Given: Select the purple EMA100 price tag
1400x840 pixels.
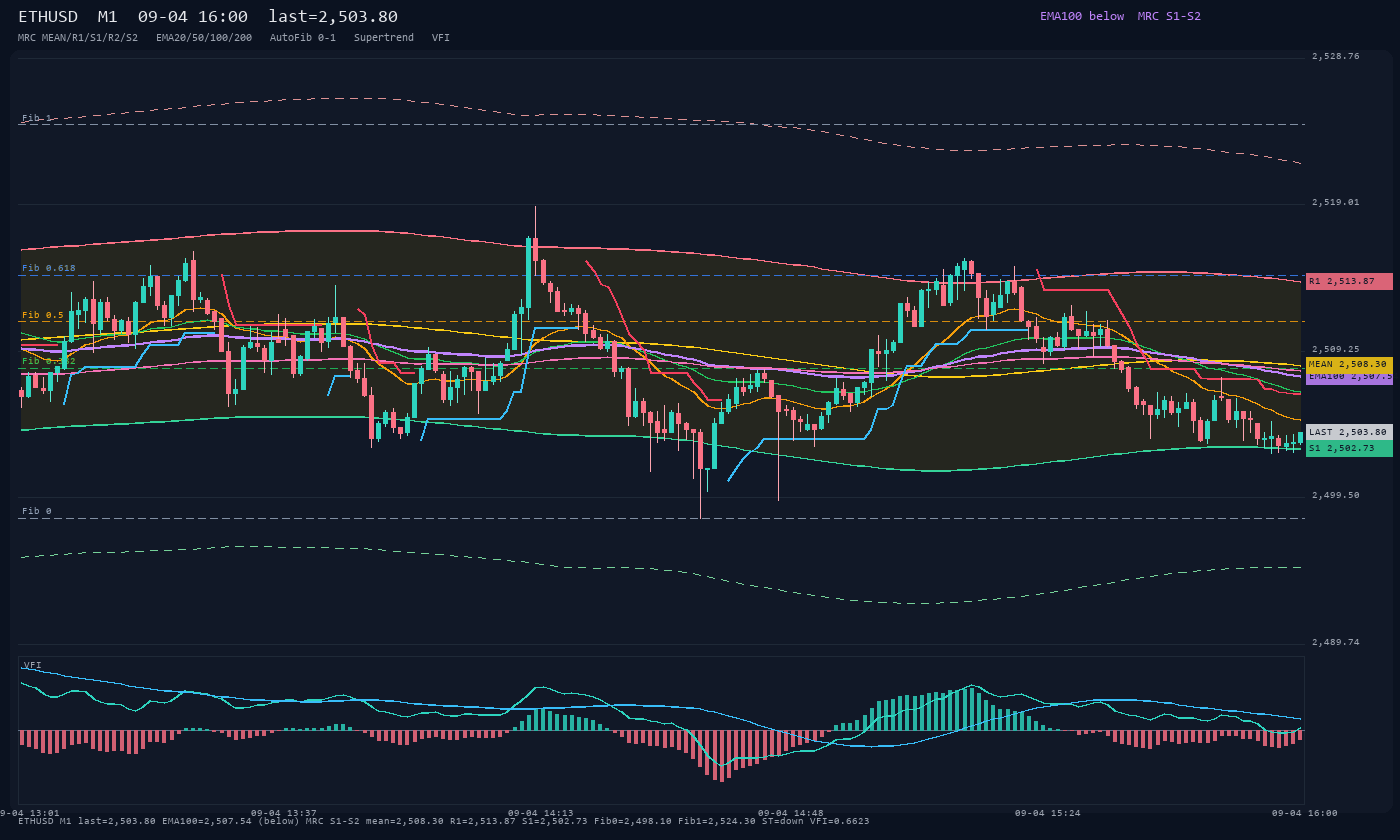Looking at the screenshot, I should pos(1349,378).
